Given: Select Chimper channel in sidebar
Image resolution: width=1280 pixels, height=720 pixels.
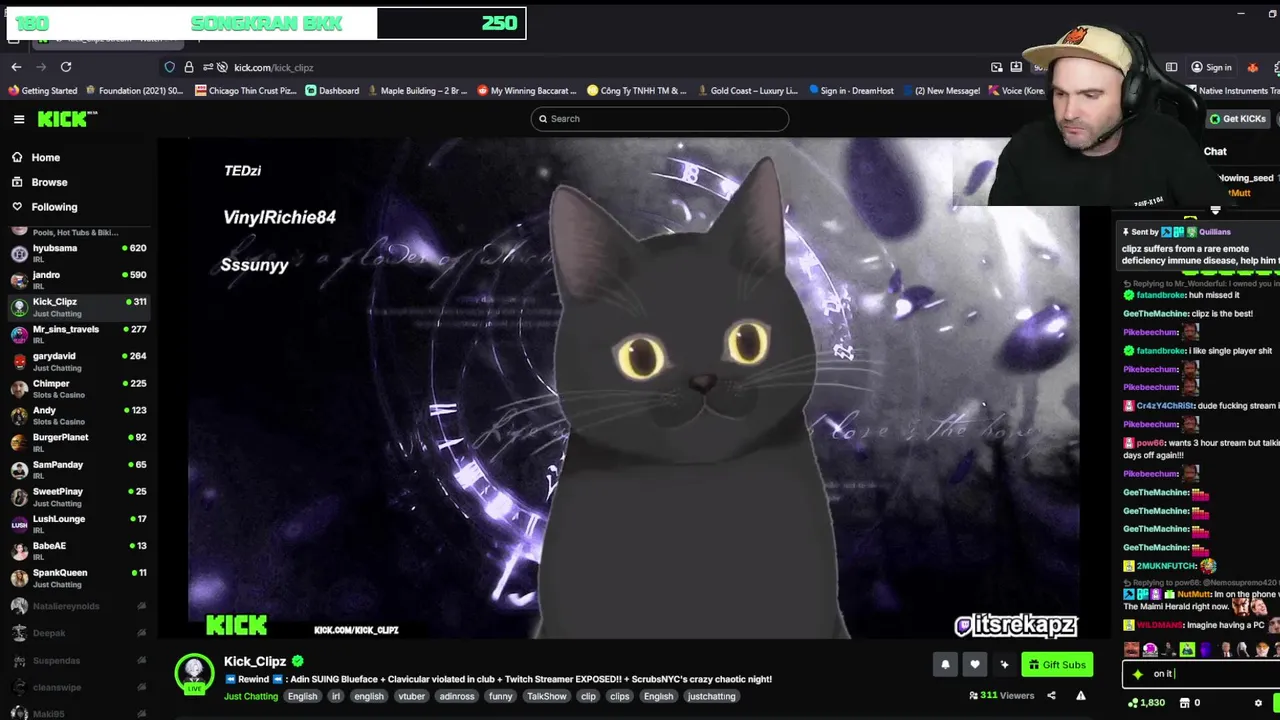Looking at the screenshot, I should pos(80,388).
